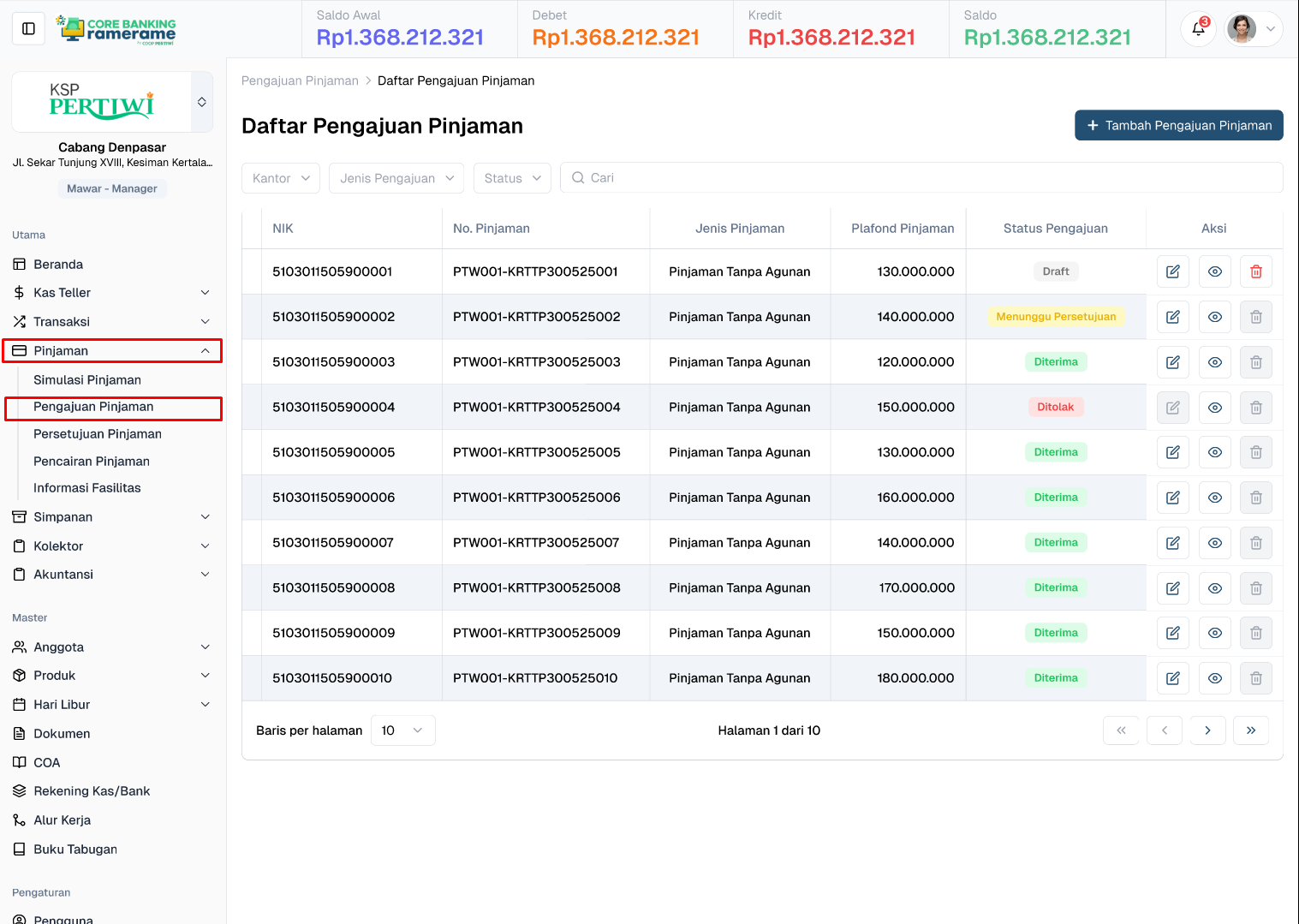View the Menunggu Persetujuan application with eye icon
The width and height of the screenshot is (1299, 924).
(1214, 316)
